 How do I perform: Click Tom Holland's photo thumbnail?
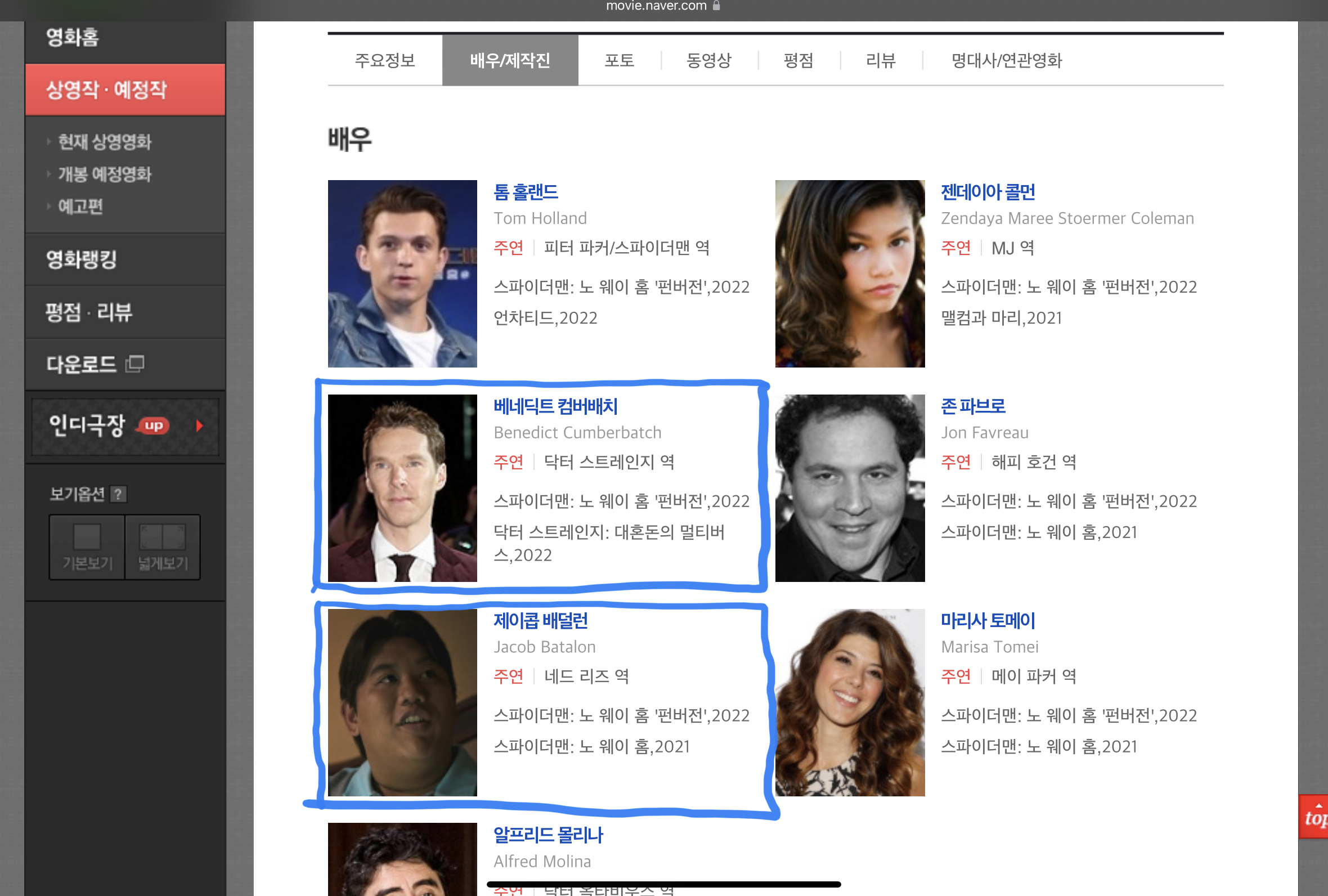pyautogui.click(x=402, y=274)
